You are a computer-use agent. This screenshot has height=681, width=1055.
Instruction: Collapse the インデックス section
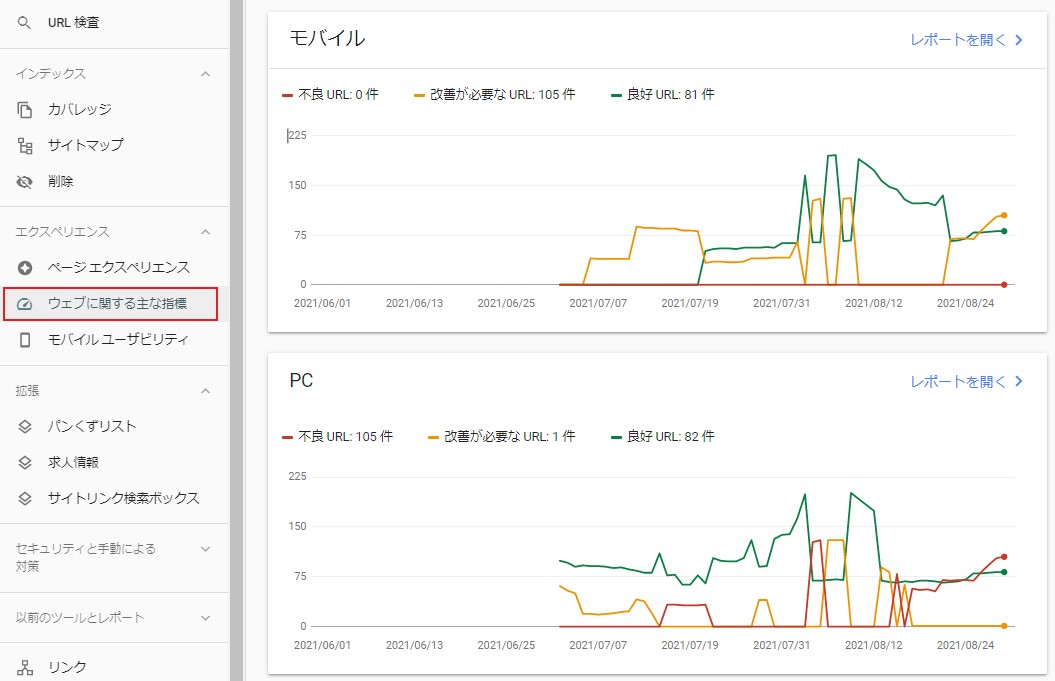tap(206, 74)
